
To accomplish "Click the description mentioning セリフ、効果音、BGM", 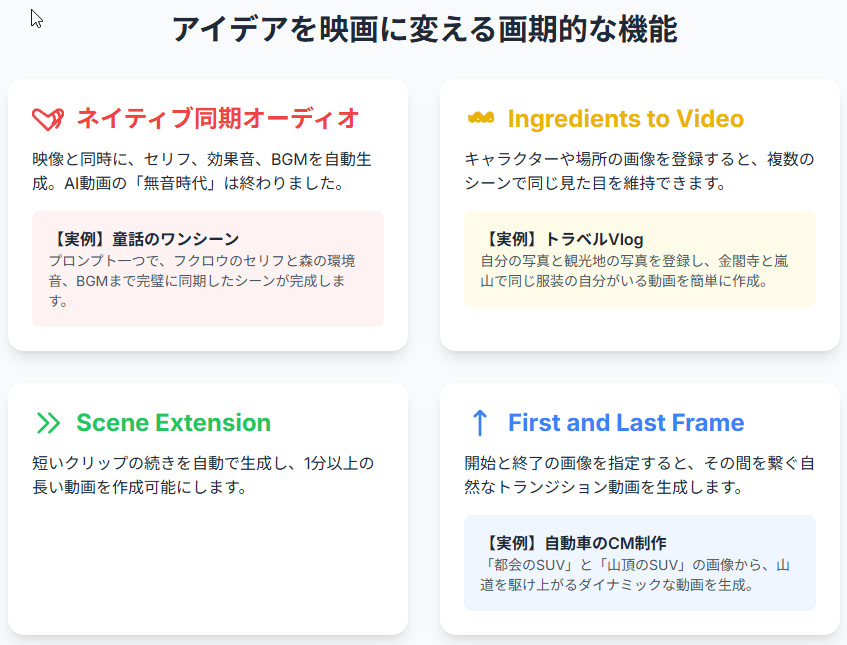I will point(202,171).
